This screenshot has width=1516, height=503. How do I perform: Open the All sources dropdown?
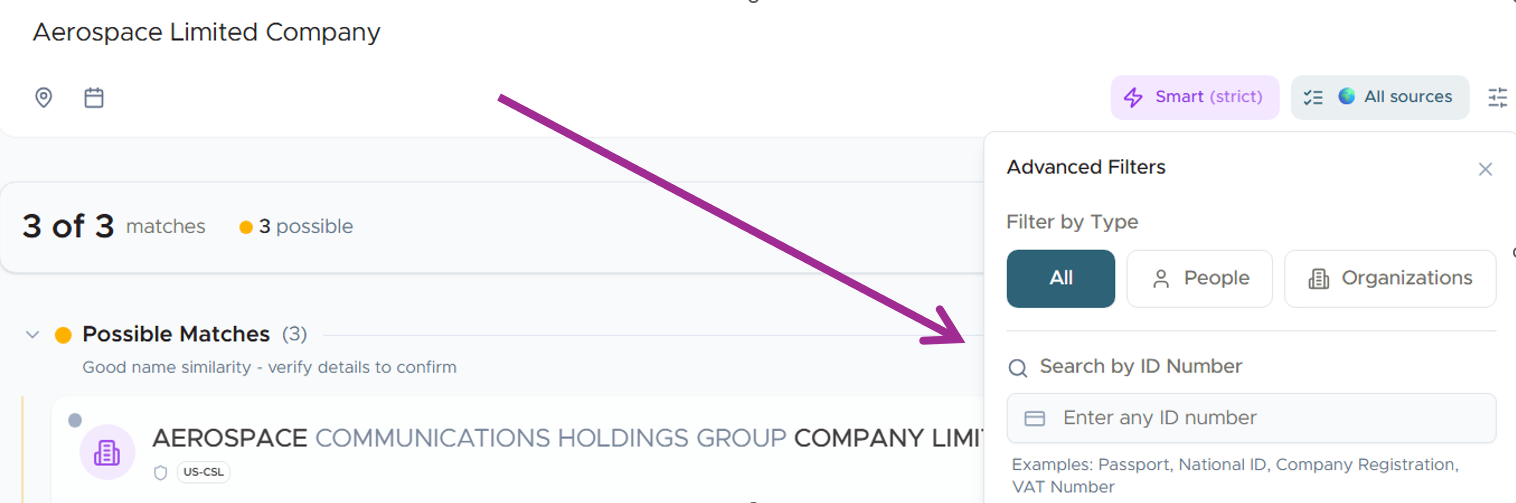(1379, 97)
